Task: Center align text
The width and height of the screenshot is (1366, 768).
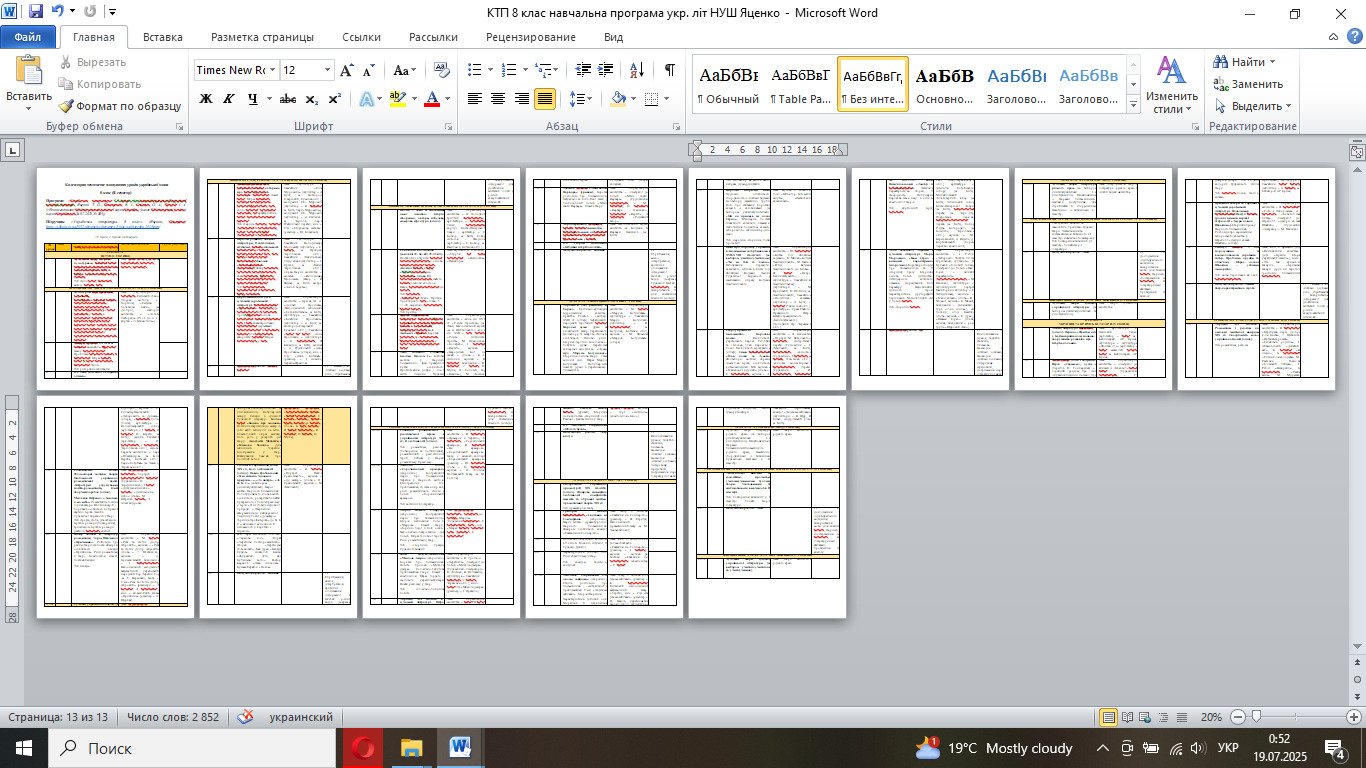Action: [x=498, y=99]
